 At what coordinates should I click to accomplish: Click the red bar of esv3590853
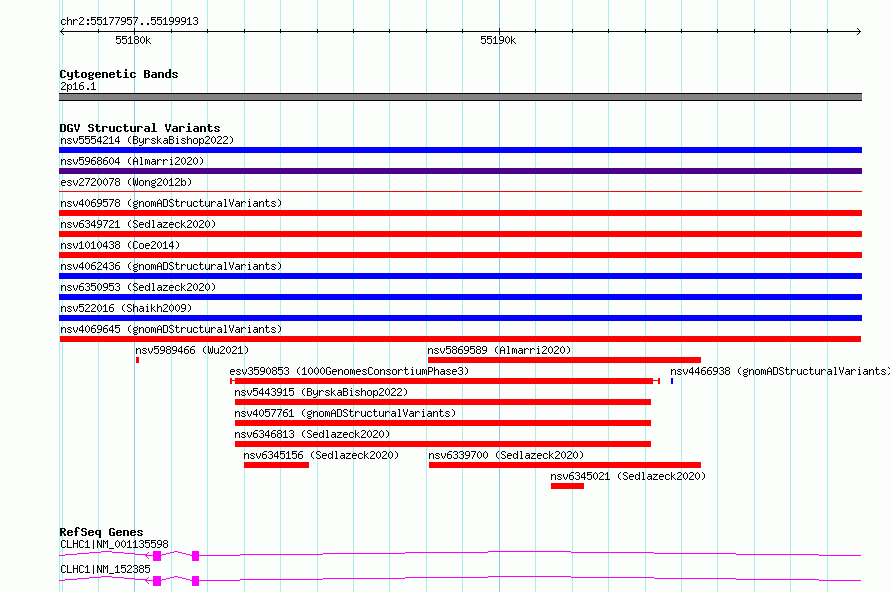(444, 381)
